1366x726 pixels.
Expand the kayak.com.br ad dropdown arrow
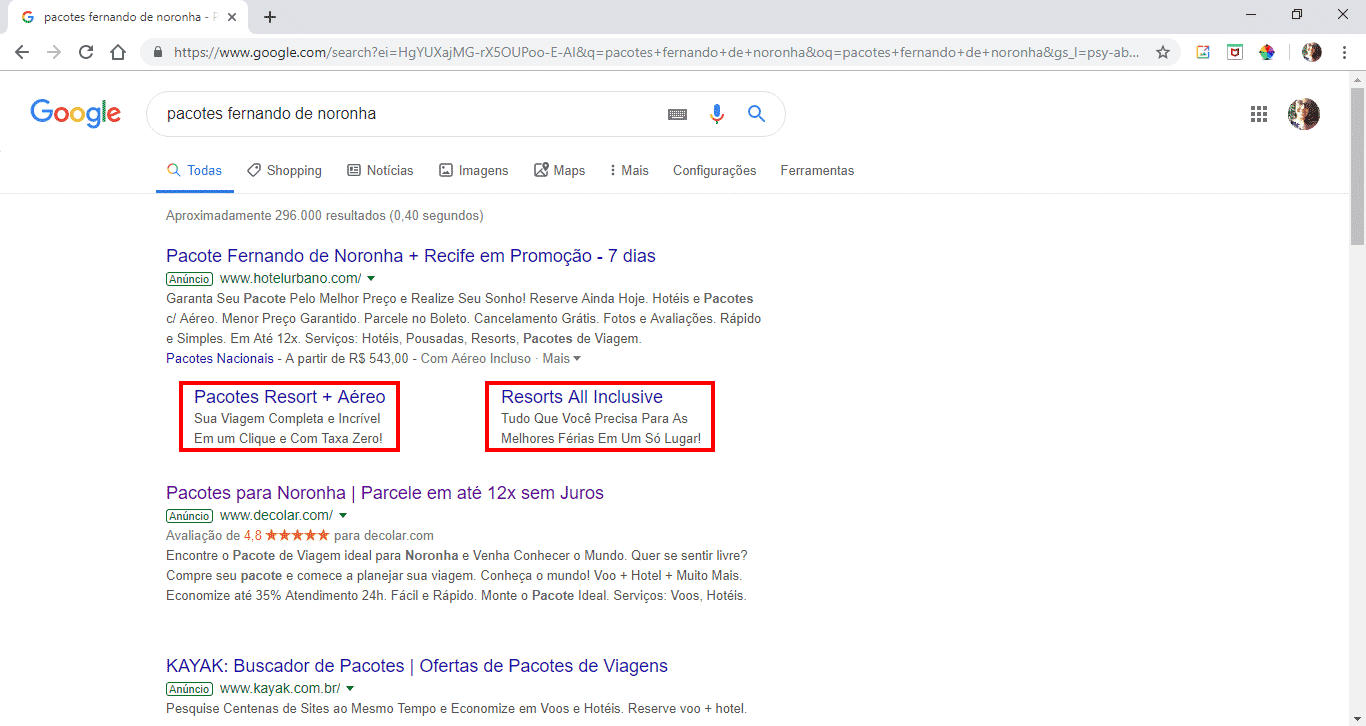[350, 688]
